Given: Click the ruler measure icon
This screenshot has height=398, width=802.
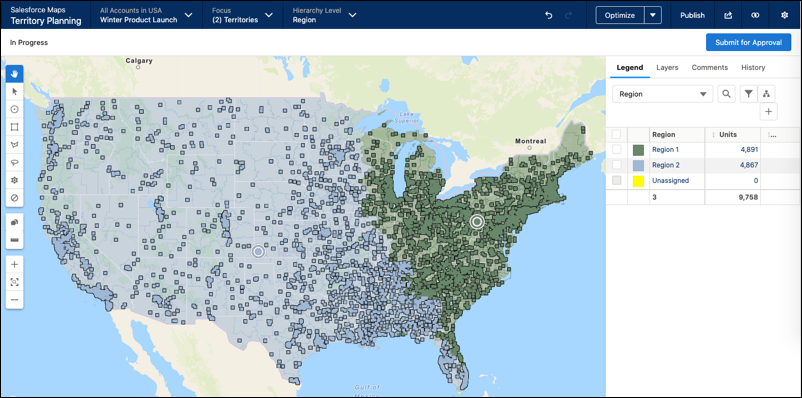Looking at the screenshot, I should (x=14, y=239).
